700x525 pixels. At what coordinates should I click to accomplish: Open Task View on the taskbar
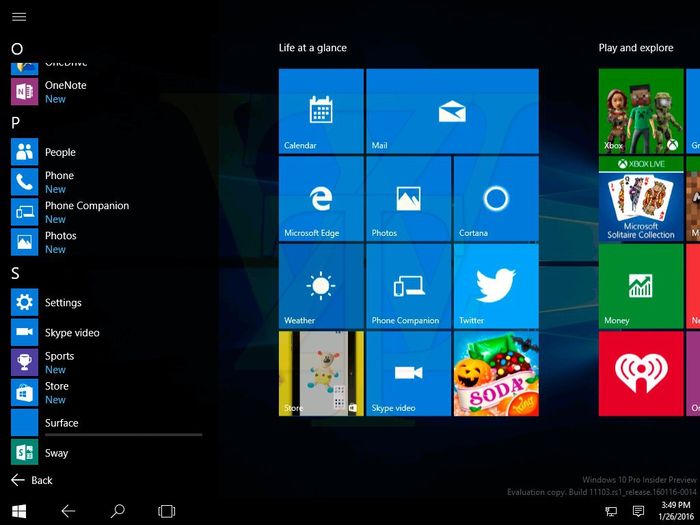point(166,511)
